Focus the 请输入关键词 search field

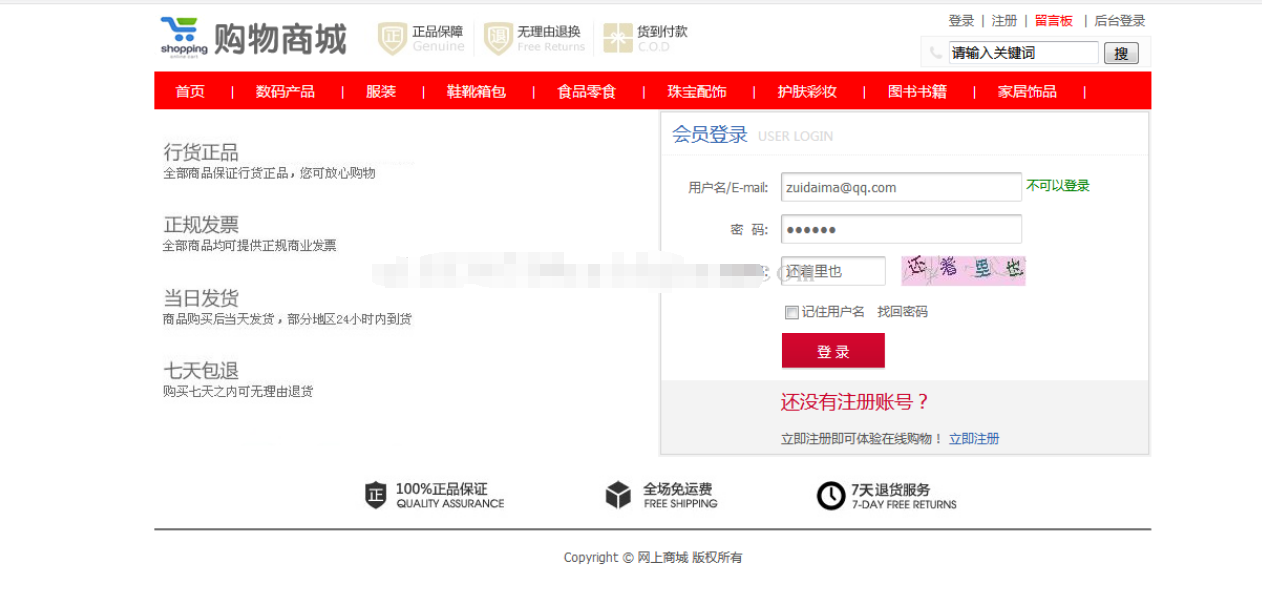tap(1023, 53)
